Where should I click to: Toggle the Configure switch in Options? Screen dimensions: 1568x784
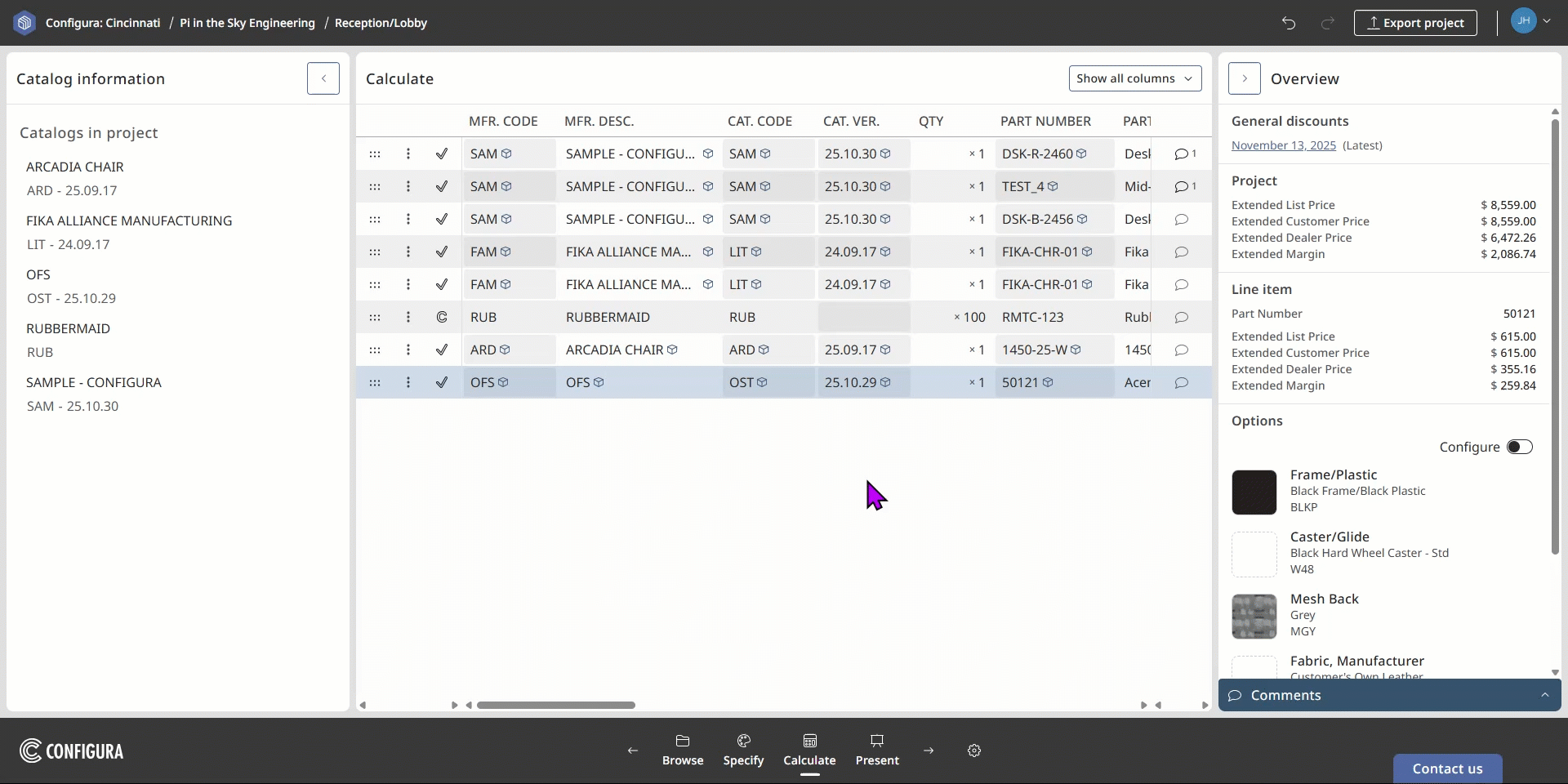coord(1520,447)
